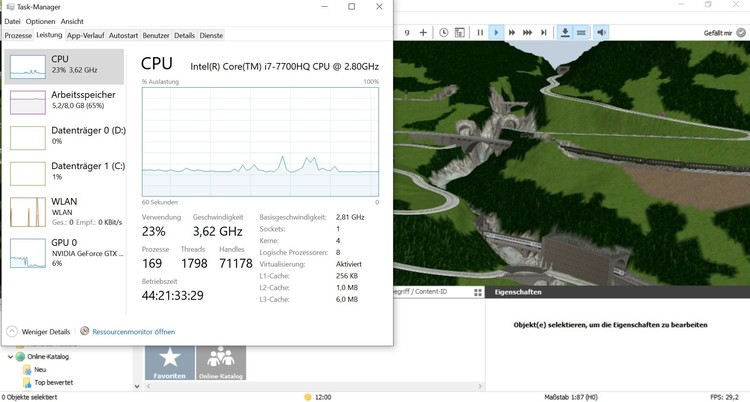This screenshot has height=402, width=750.
Task: Switch to the Autostart tab
Action: pos(123,35)
